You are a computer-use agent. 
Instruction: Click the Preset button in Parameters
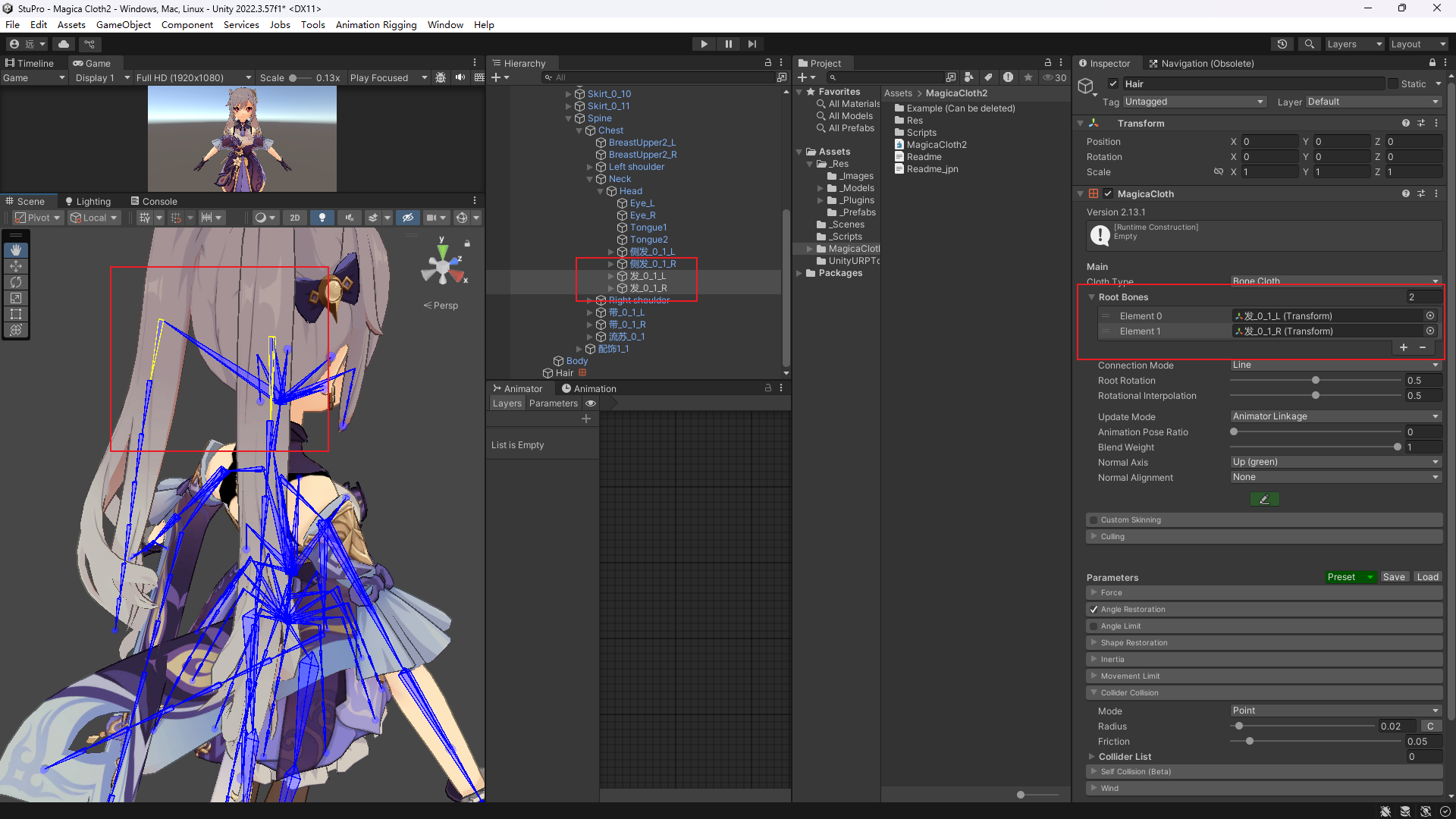(1351, 577)
